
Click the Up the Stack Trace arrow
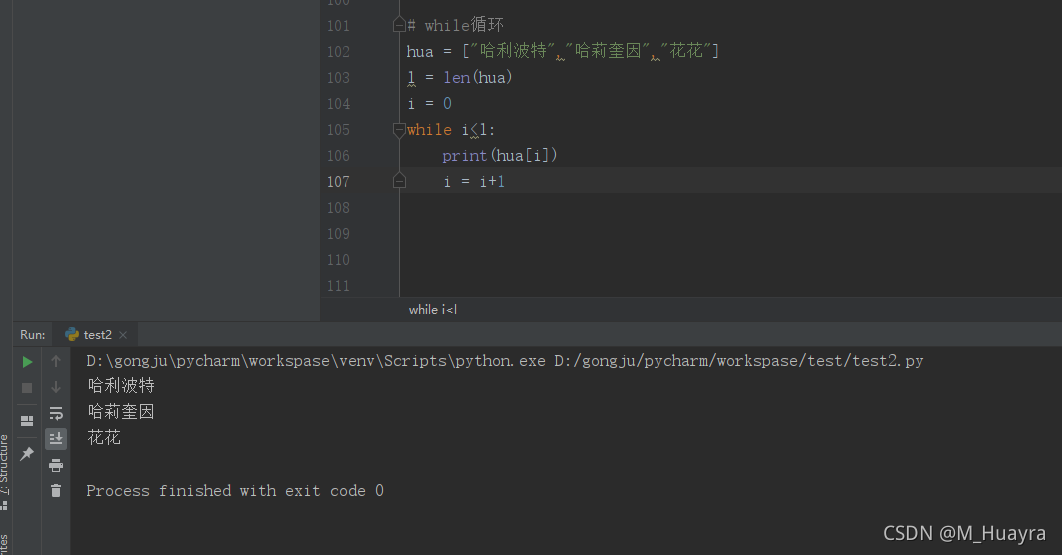tap(56, 361)
